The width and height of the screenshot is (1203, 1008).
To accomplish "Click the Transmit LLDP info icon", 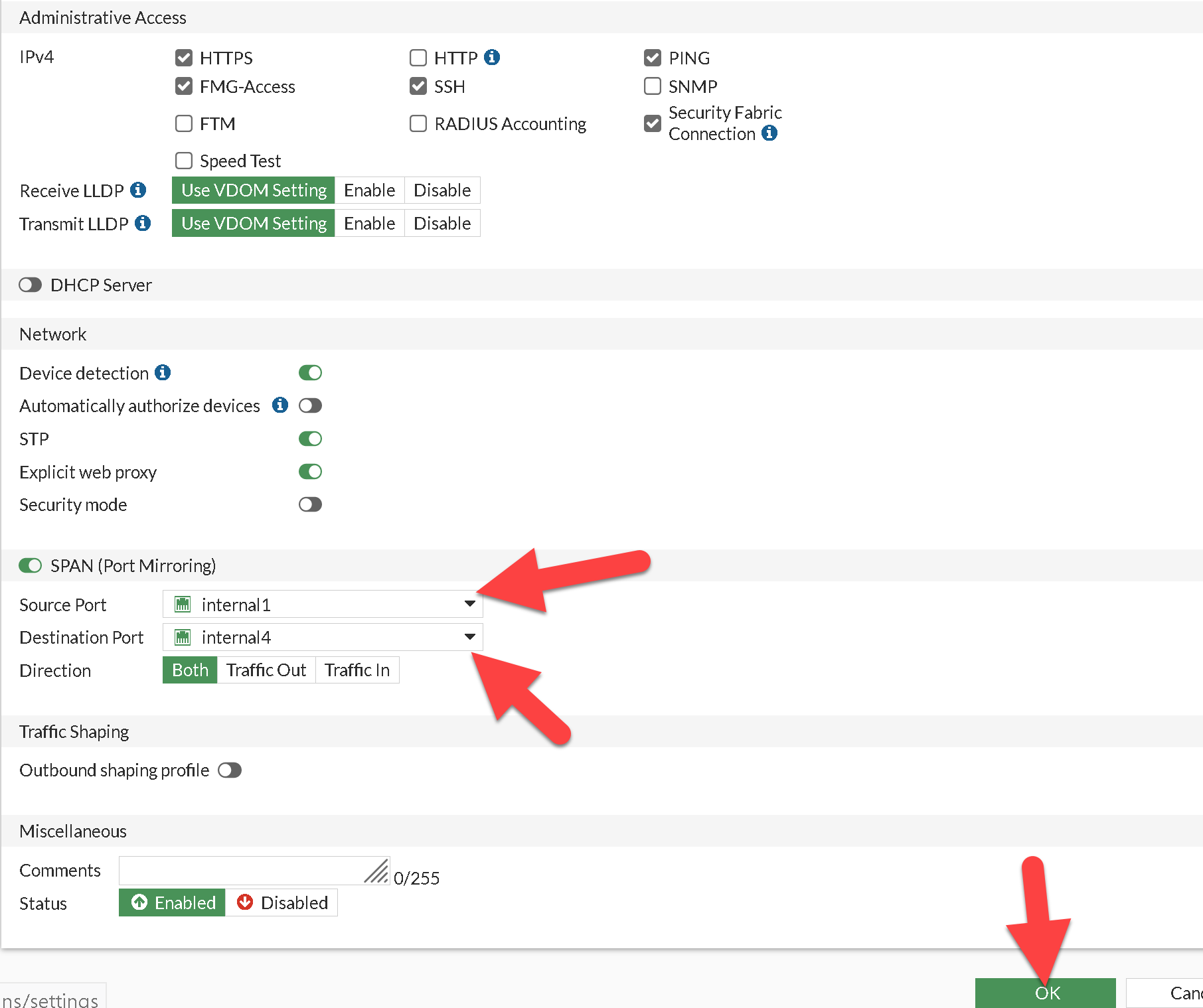I will pos(143,224).
